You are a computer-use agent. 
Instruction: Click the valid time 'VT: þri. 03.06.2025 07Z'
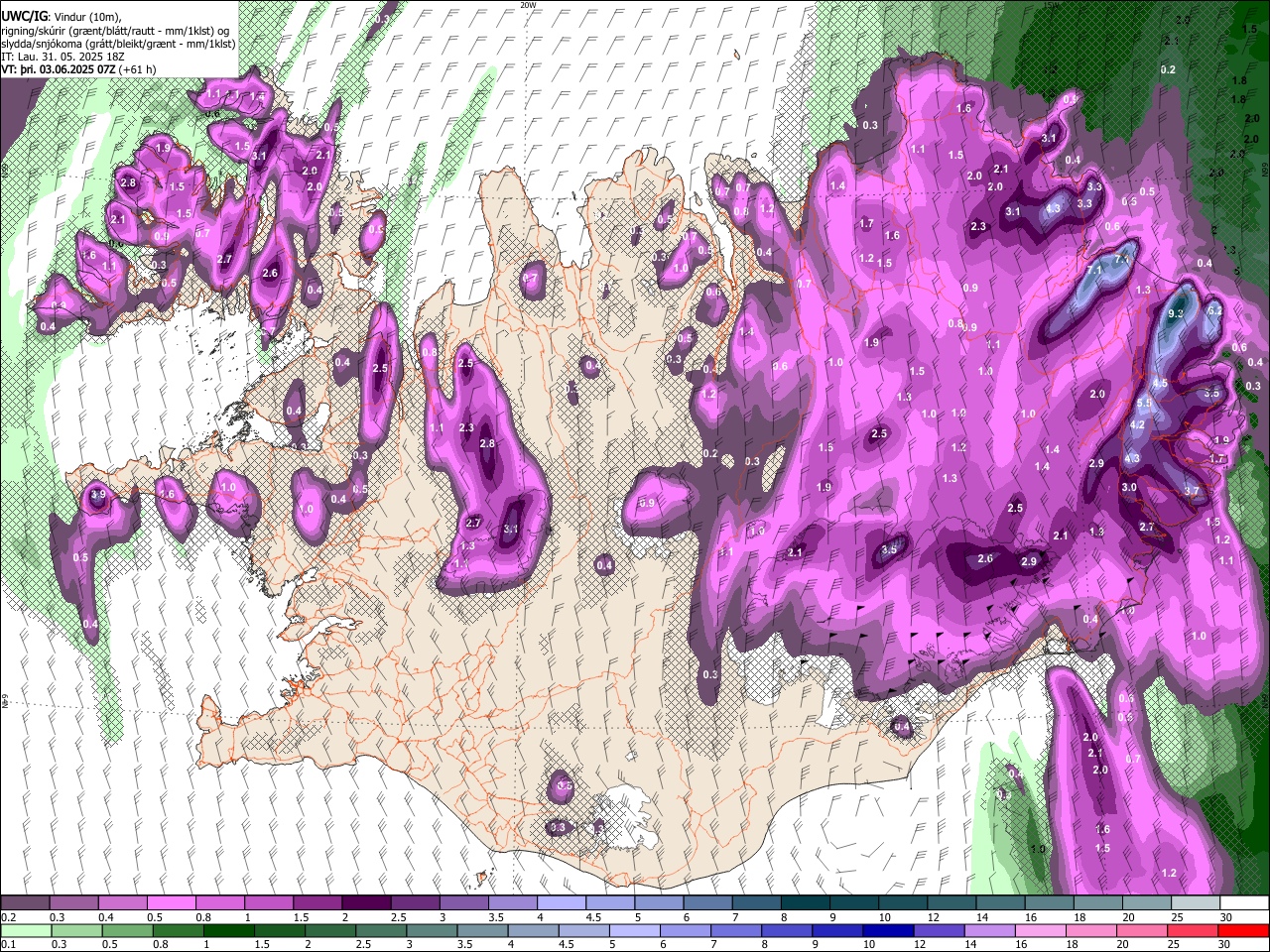pyautogui.click(x=59, y=69)
